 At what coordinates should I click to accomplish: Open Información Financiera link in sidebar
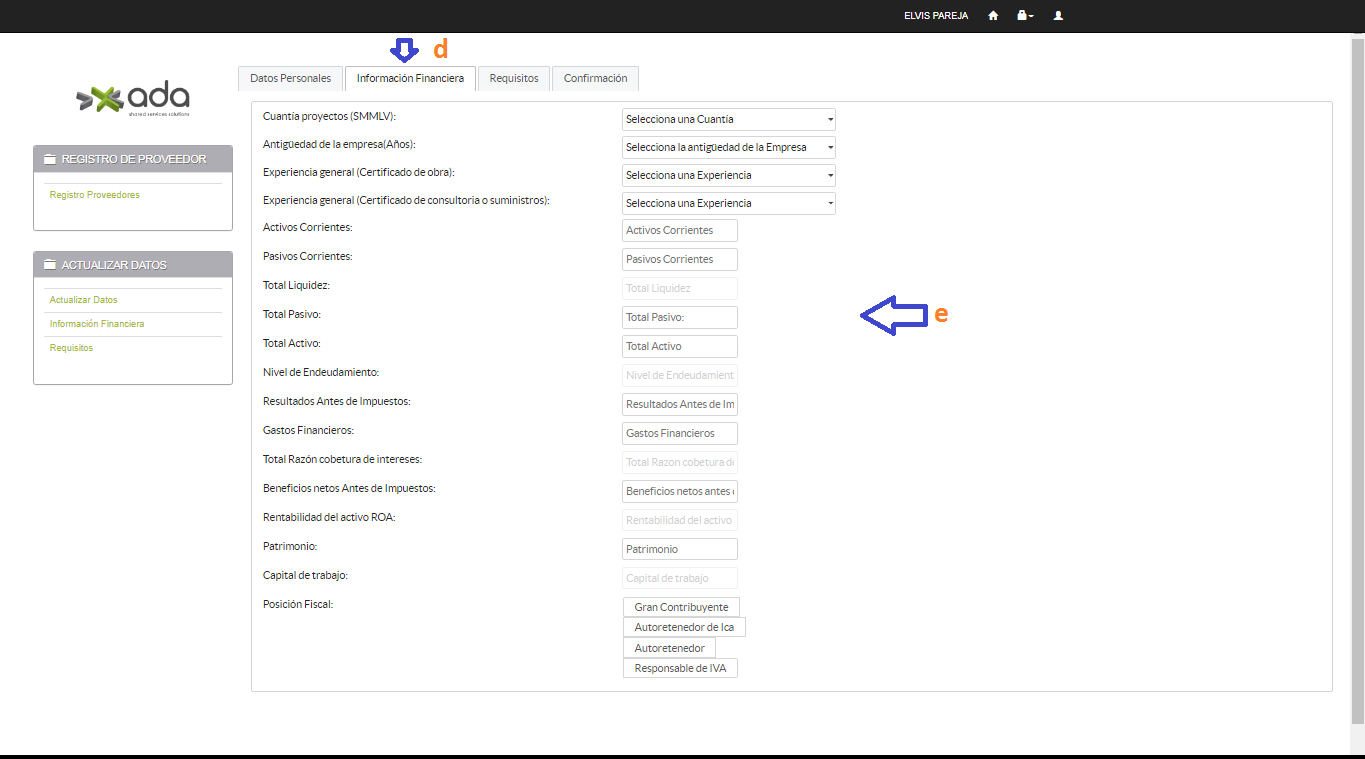97,324
